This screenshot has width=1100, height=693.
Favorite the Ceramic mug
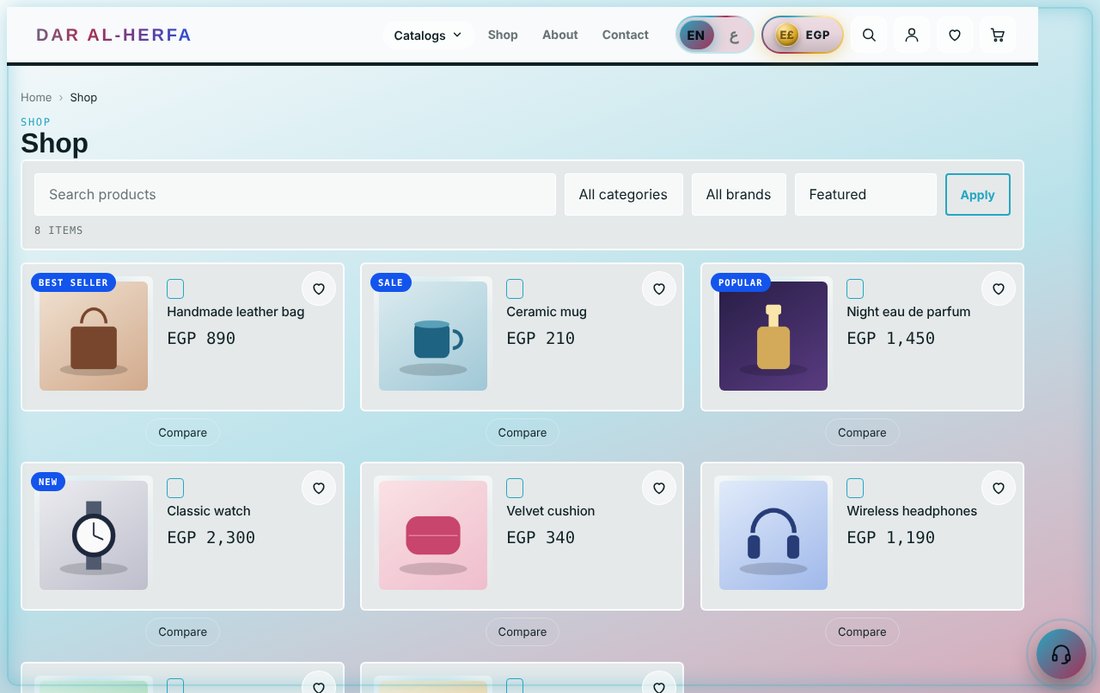pos(659,289)
